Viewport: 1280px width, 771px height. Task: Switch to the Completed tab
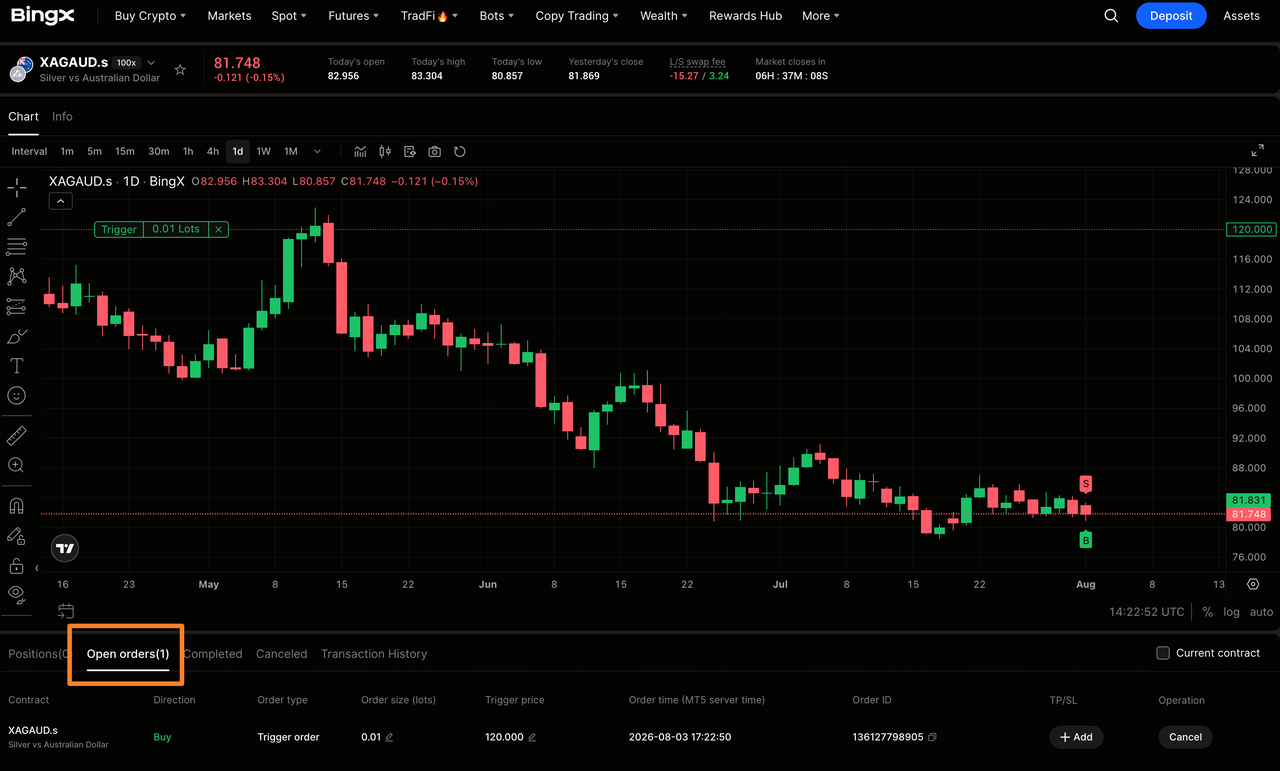click(x=213, y=654)
